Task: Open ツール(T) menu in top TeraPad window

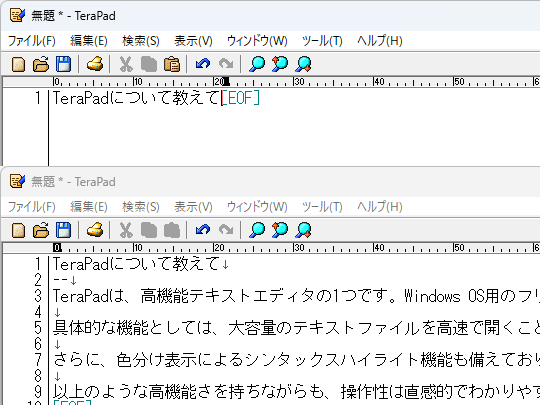Action: [322, 41]
